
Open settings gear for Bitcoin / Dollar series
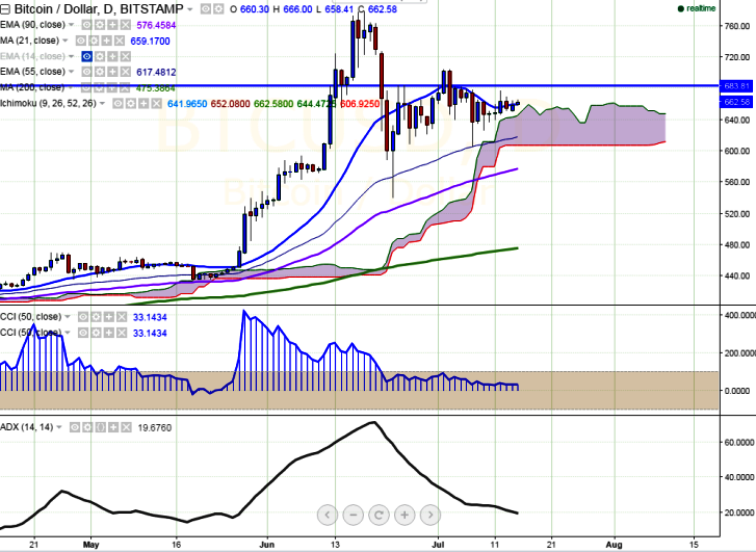(x=218, y=9)
